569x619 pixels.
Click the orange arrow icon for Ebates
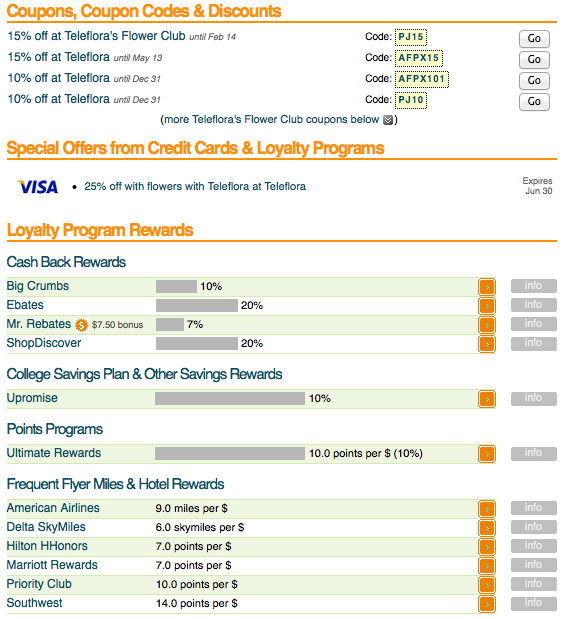pyautogui.click(x=487, y=306)
